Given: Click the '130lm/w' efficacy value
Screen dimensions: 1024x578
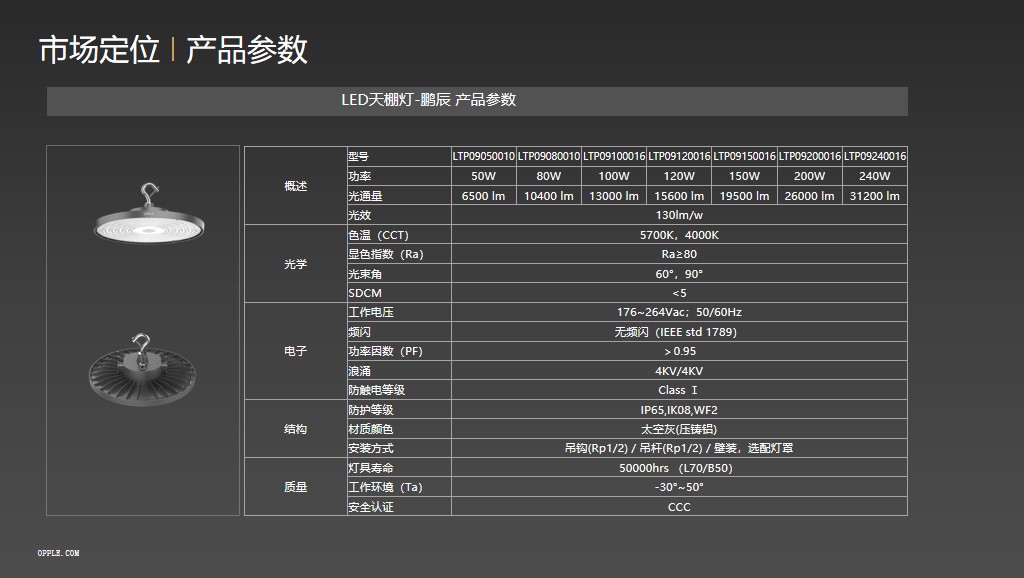Looking at the screenshot, I should click(x=679, y=216).
